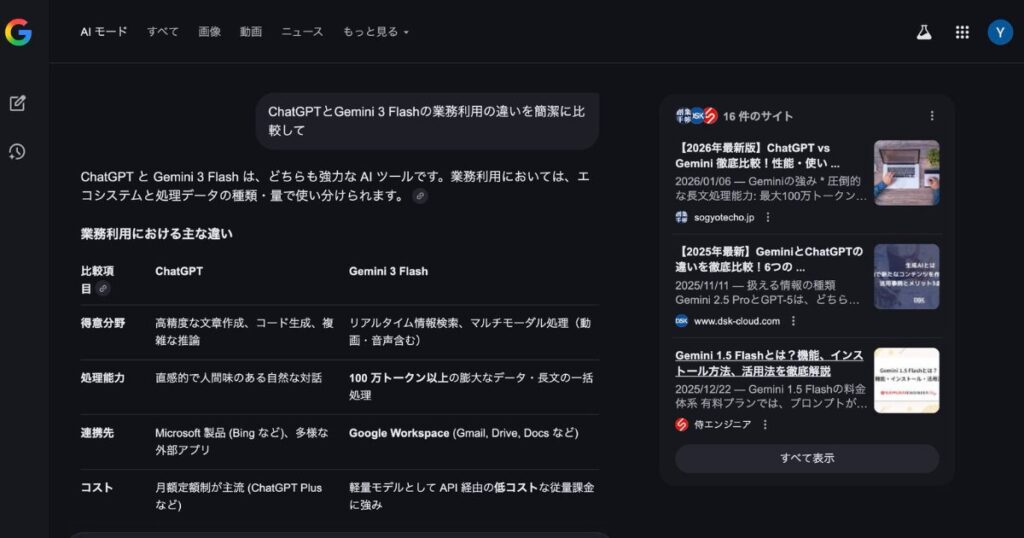Switch to the すべて tab
Image resolution: width=1024 pixels, height=538 pixels.
tap(163, 32)
